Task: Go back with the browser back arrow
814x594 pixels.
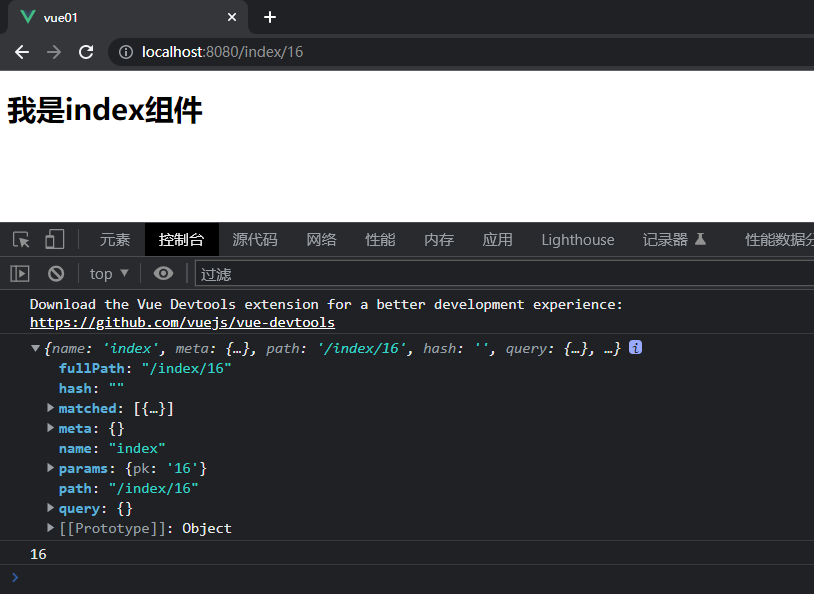Action: 22,52
